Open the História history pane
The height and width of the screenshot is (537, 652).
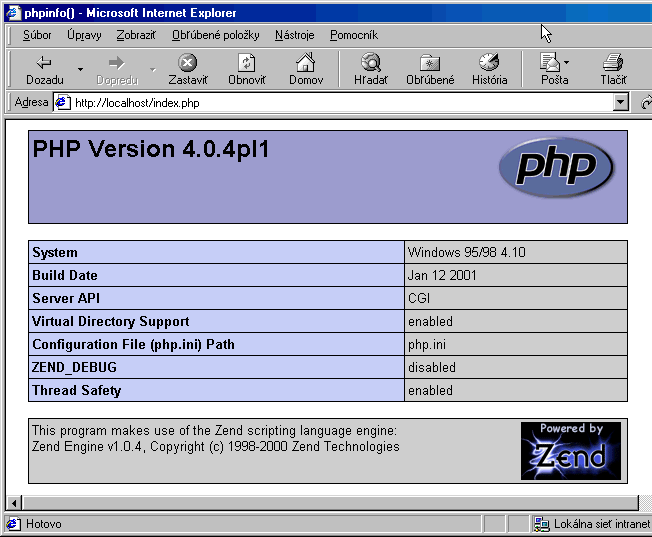pos(489,69)
